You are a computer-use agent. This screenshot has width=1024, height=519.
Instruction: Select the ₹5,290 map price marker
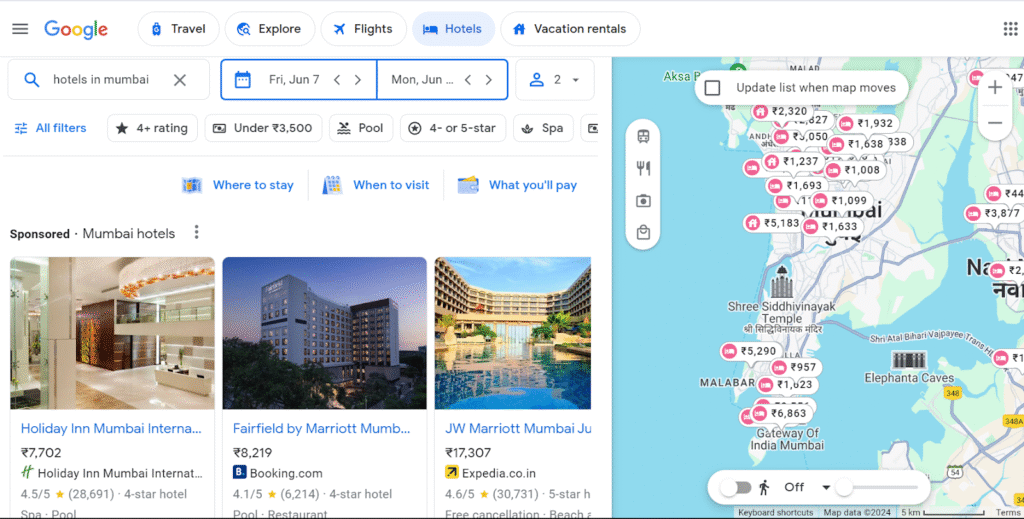coord(750,351)
